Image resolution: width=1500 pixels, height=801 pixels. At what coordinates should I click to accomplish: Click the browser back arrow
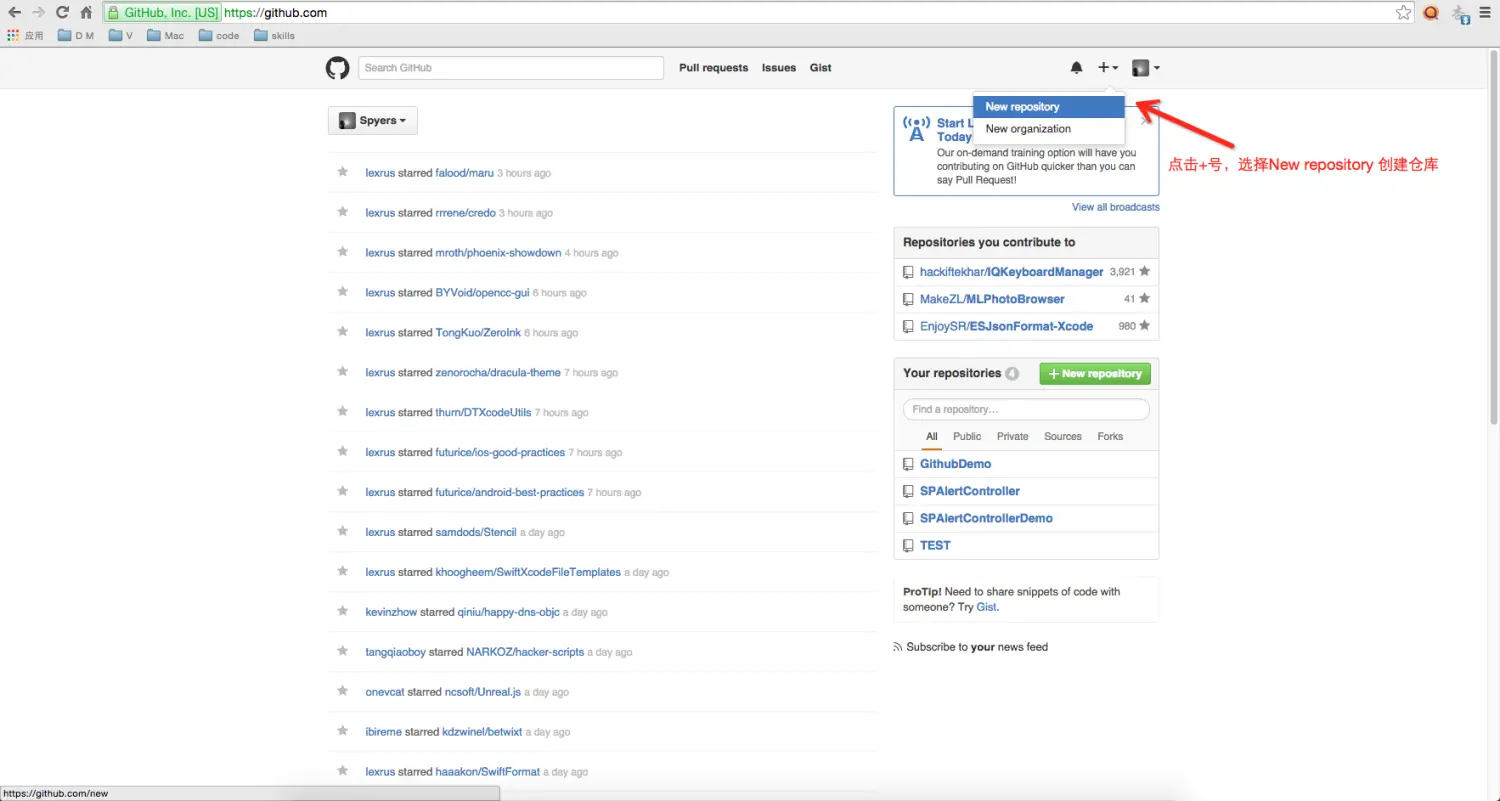click(15, 13)
